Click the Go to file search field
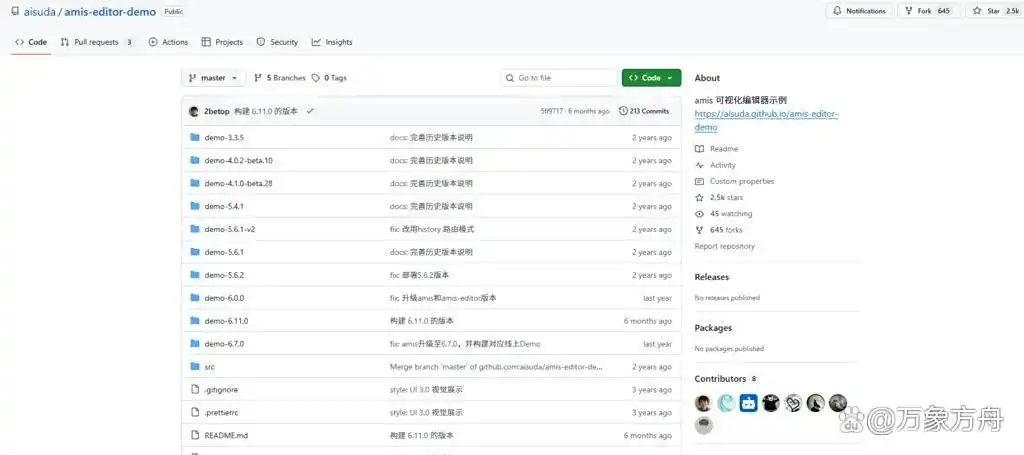This screenshot has height=455, width=1024. pyautogui.click(x=559, y=78)
